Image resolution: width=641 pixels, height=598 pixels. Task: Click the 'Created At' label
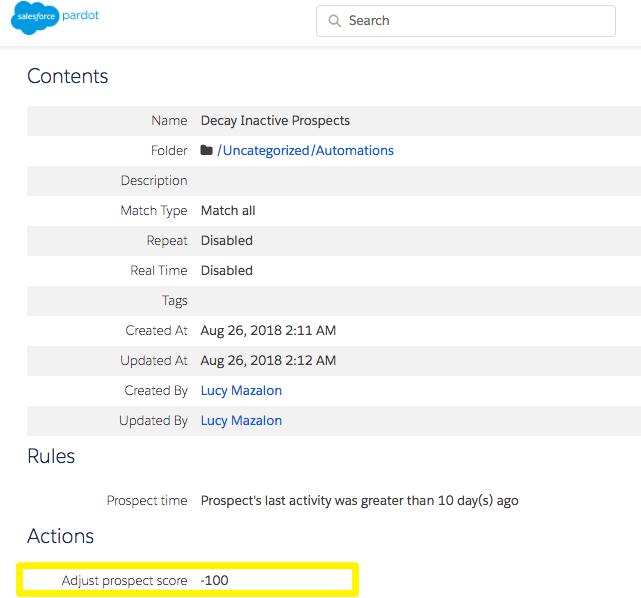156,330
